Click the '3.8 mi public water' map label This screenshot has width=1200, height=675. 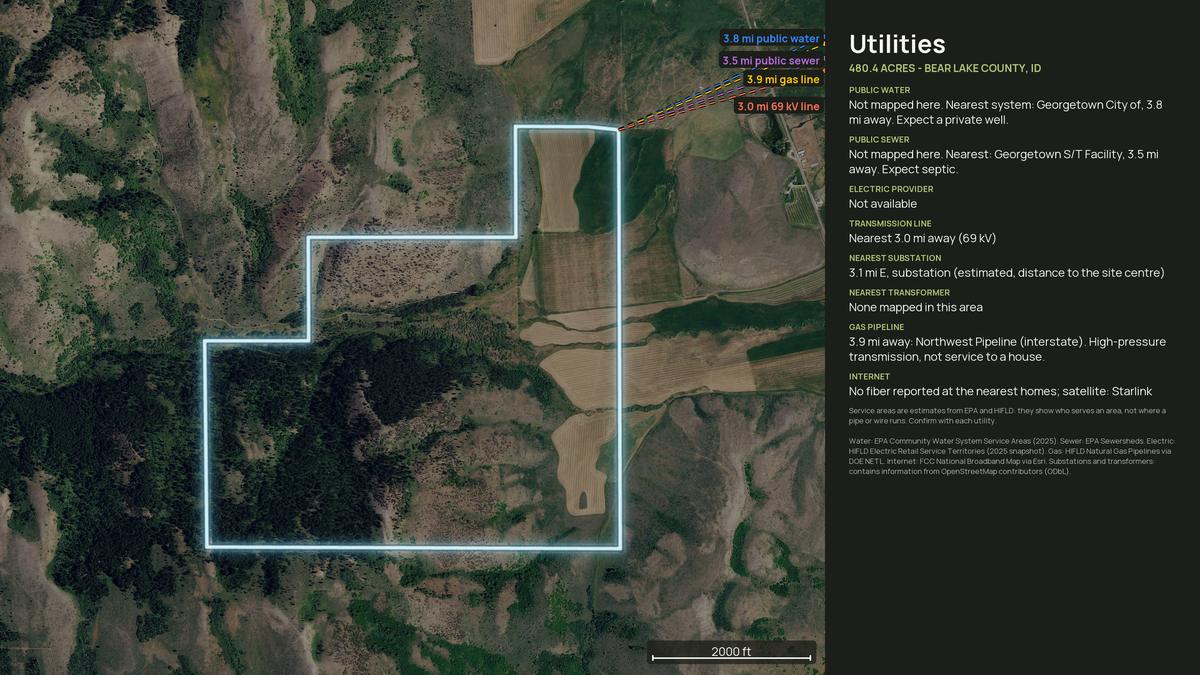click(771, 39)
